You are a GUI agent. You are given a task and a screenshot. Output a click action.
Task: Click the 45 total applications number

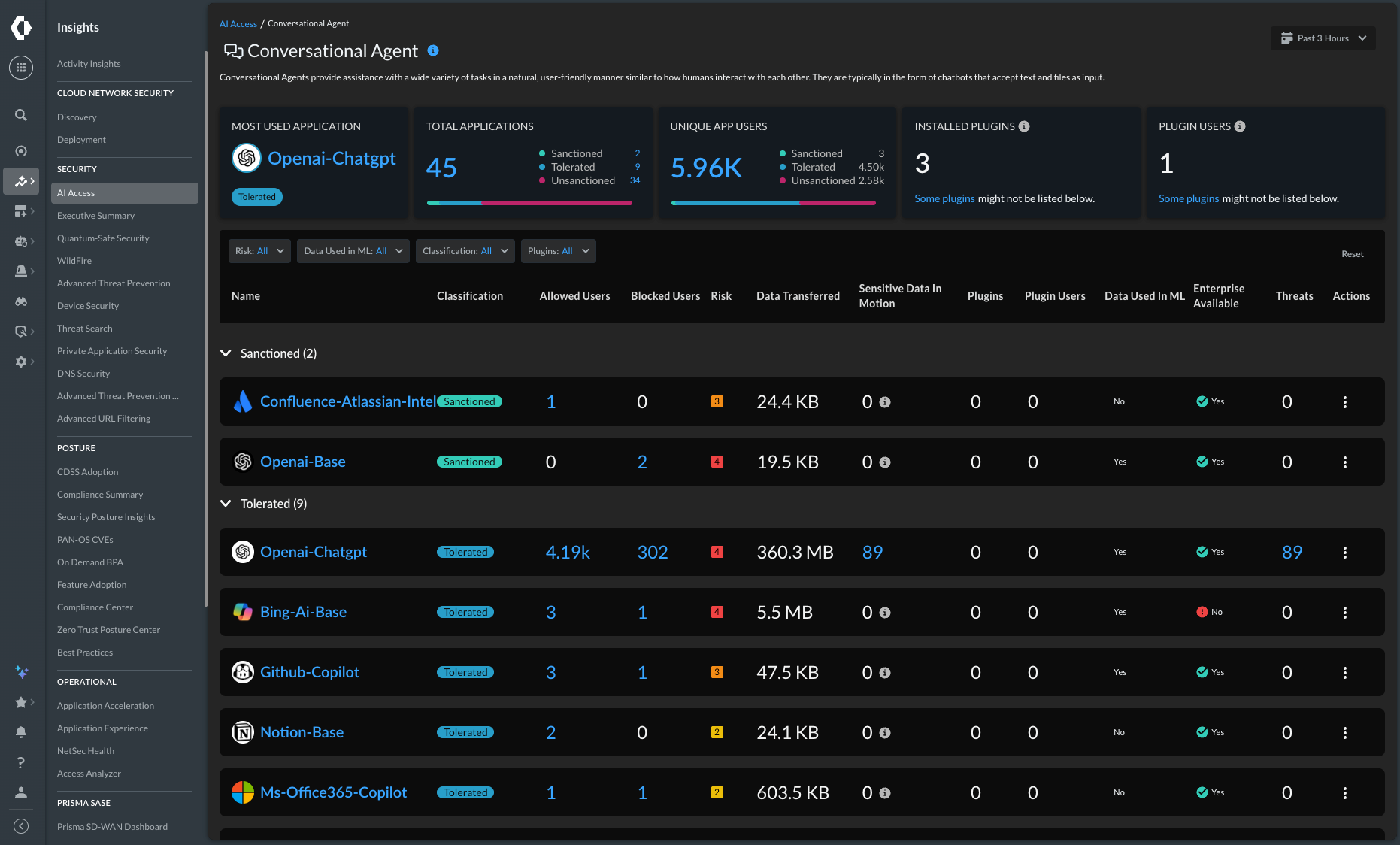[x=441, y=168]
